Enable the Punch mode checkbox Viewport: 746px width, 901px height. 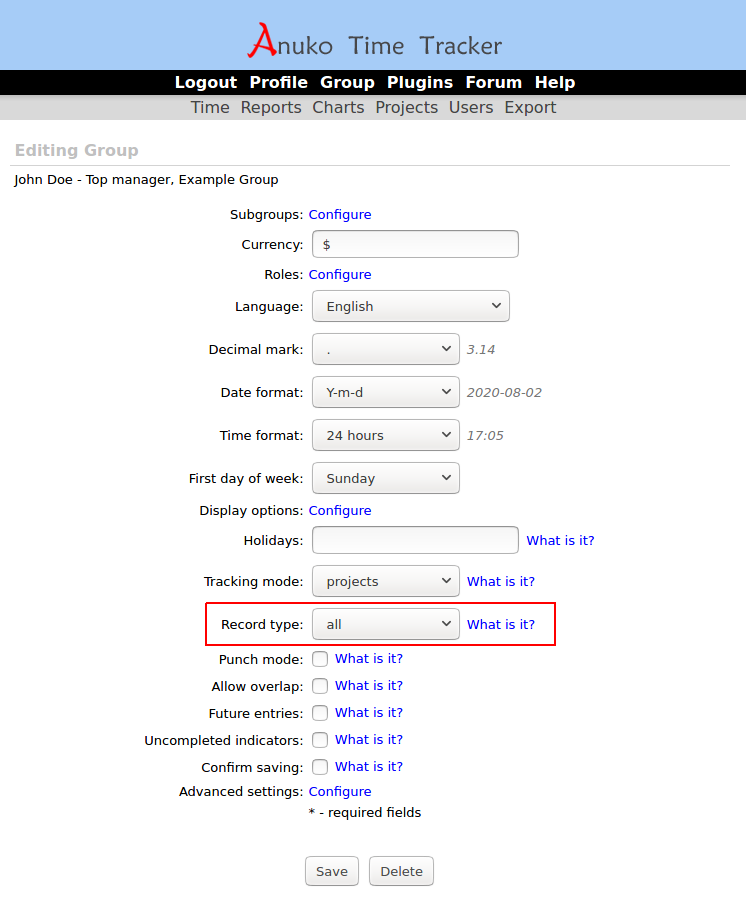(x=320, y=659)
